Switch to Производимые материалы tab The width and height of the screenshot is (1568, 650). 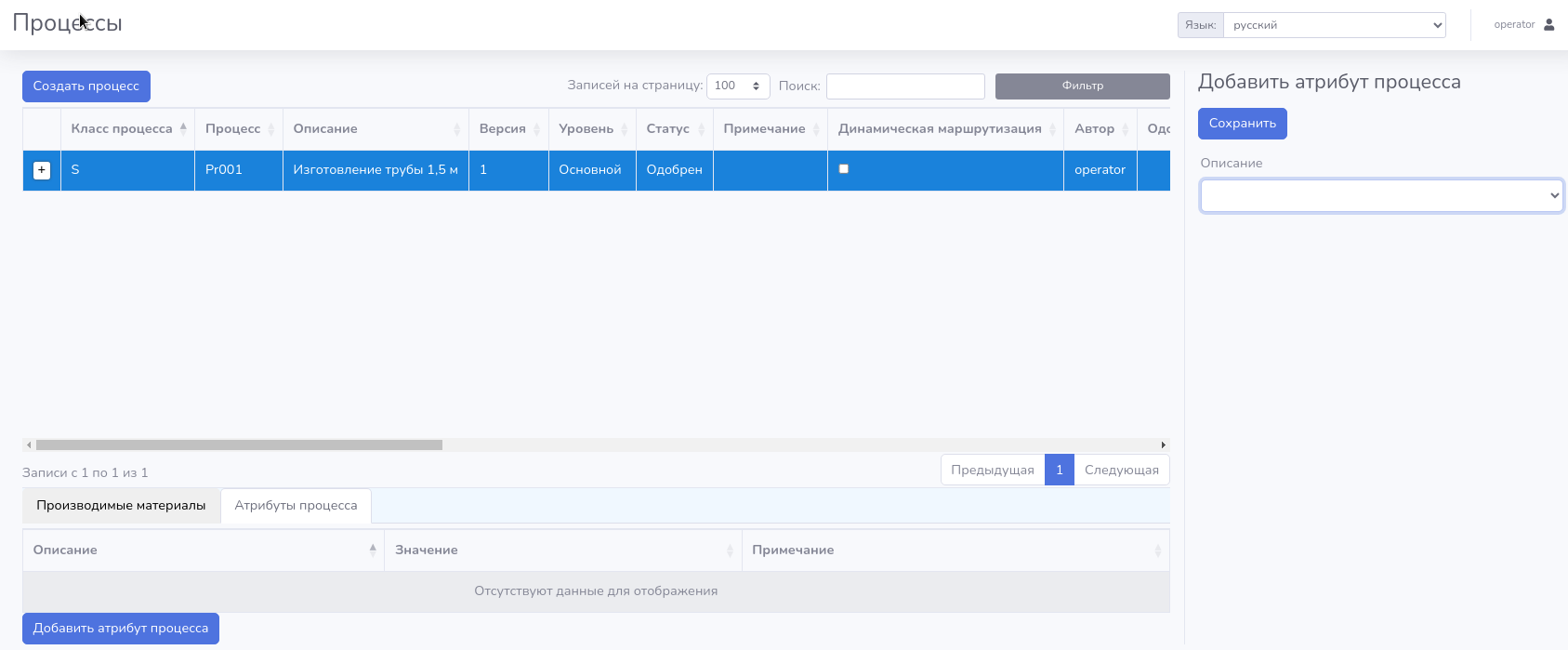coord(121,506)
